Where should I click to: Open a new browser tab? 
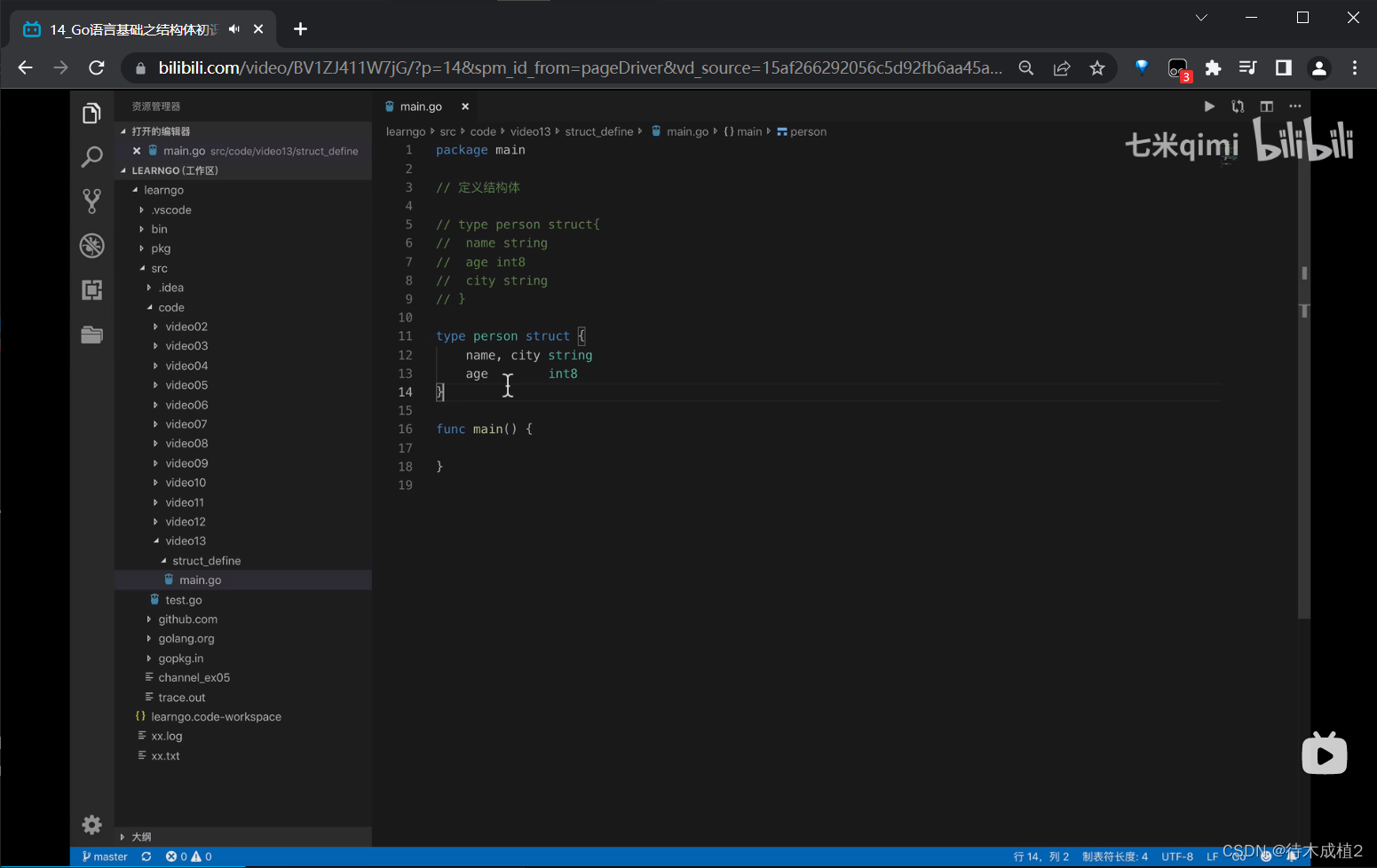point(300,29)
